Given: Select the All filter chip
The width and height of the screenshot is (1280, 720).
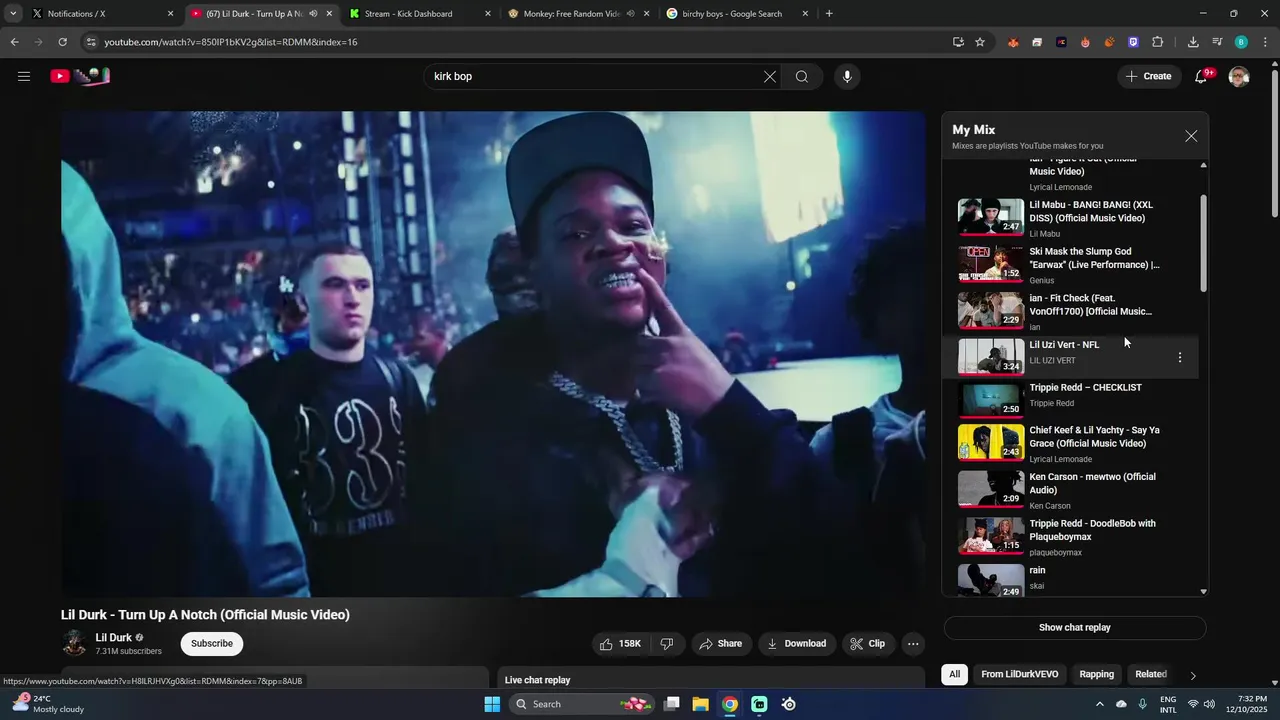Looking at the screenshot, I should (955, 674).
